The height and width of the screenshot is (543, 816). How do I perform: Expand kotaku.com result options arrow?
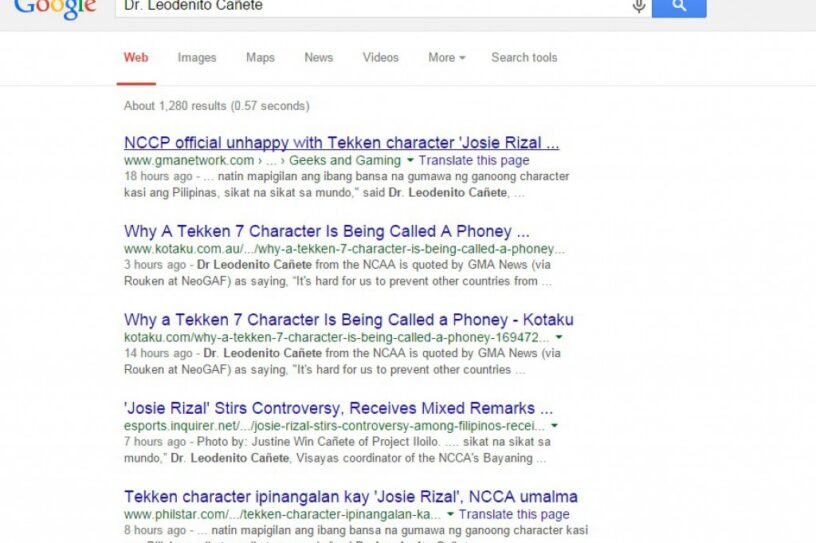pyautogui.click(x=558, y=337)
